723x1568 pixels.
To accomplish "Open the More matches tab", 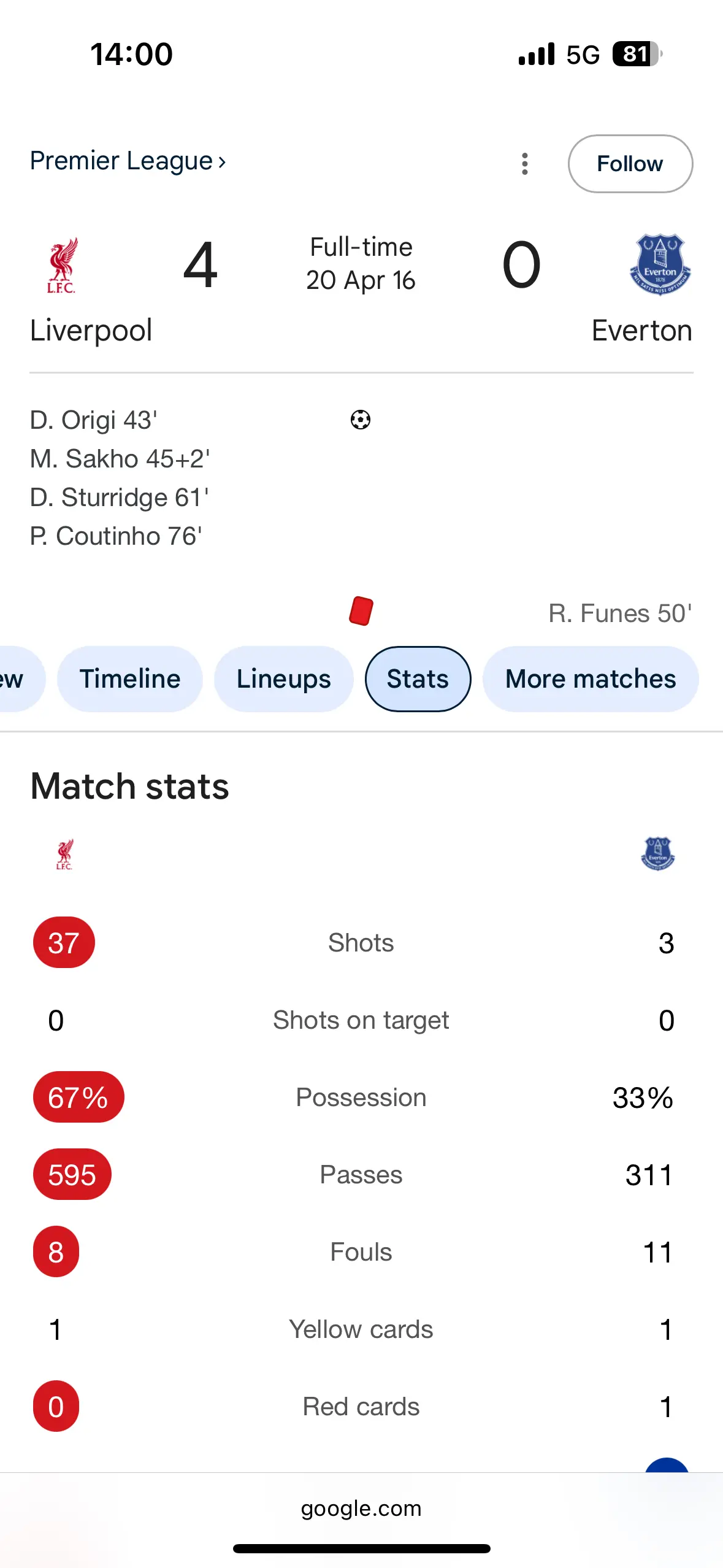I will pyautogui.click(x=590, y=679).
